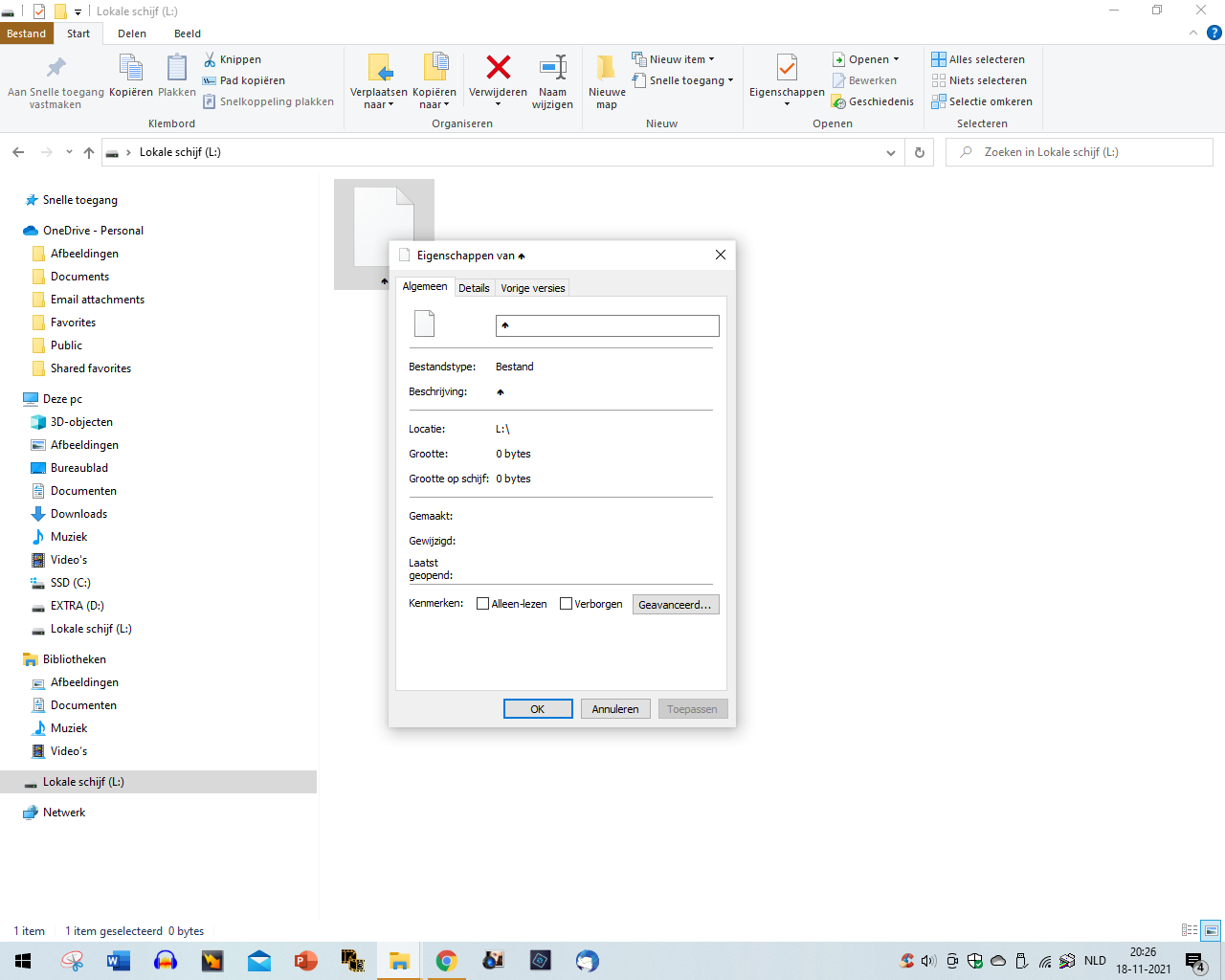Viewport: 1225px width, 980px height.
Task: Switch to large icons view toggle
Action: 1211,930
